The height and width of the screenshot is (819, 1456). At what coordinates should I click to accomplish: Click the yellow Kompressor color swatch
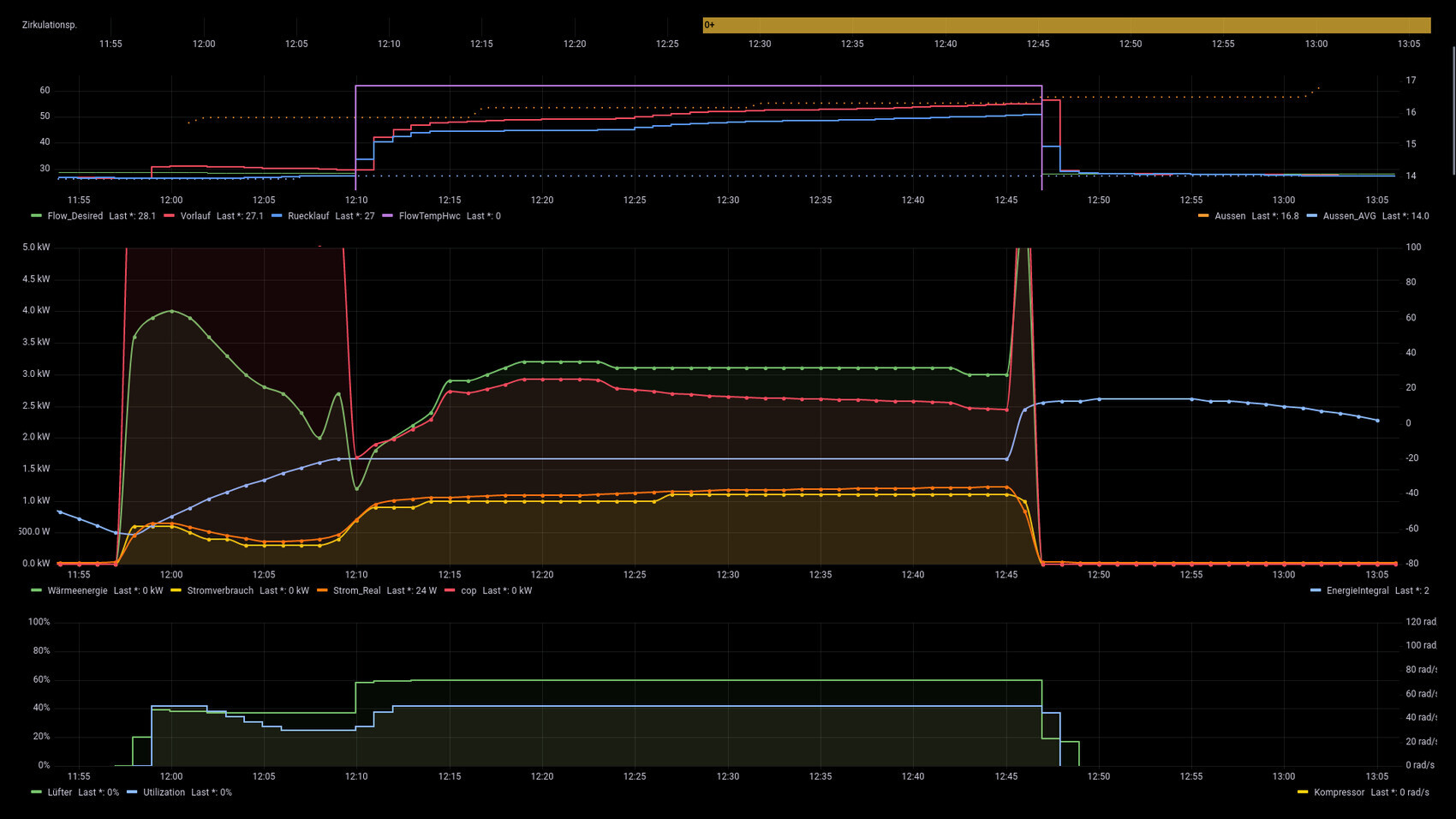click(1303, 792)
